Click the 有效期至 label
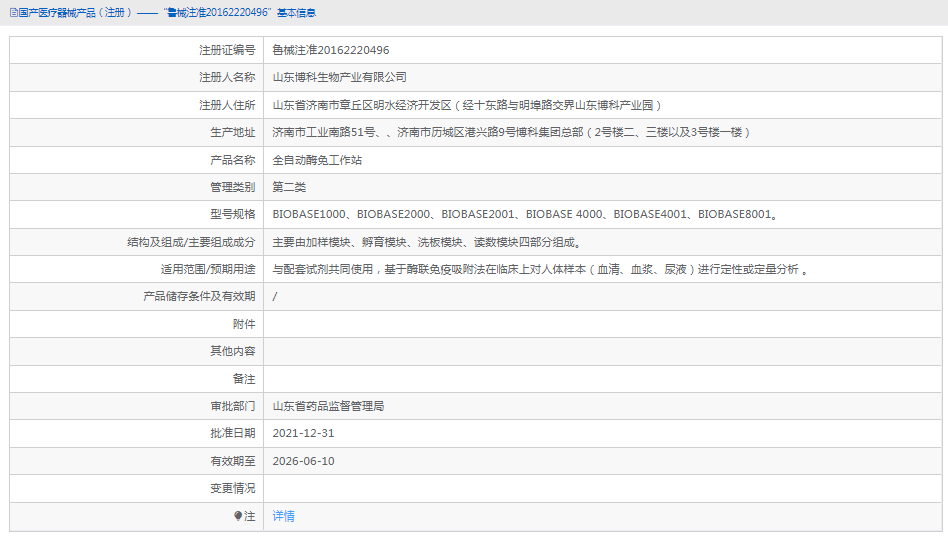The image size is (948, 538). (233, 461)
